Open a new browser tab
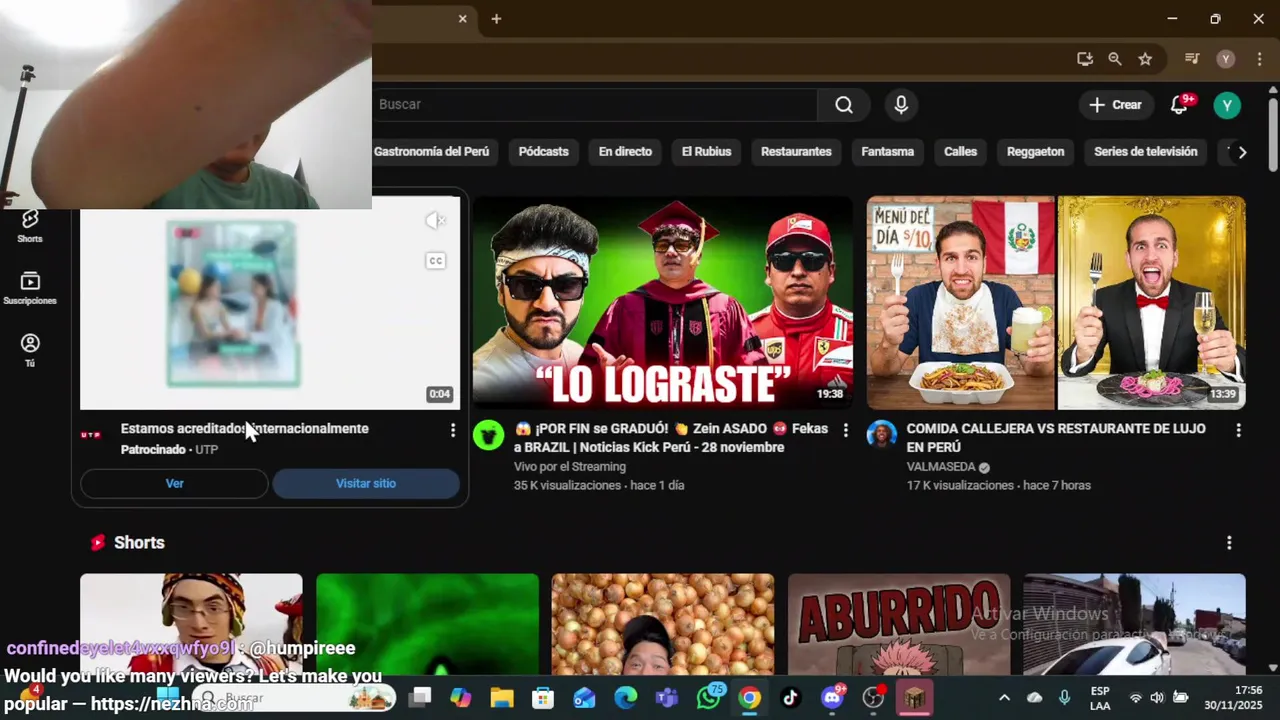Image resolution: width=1280 pixels, height=720 pixels. [x=496, y=19]
